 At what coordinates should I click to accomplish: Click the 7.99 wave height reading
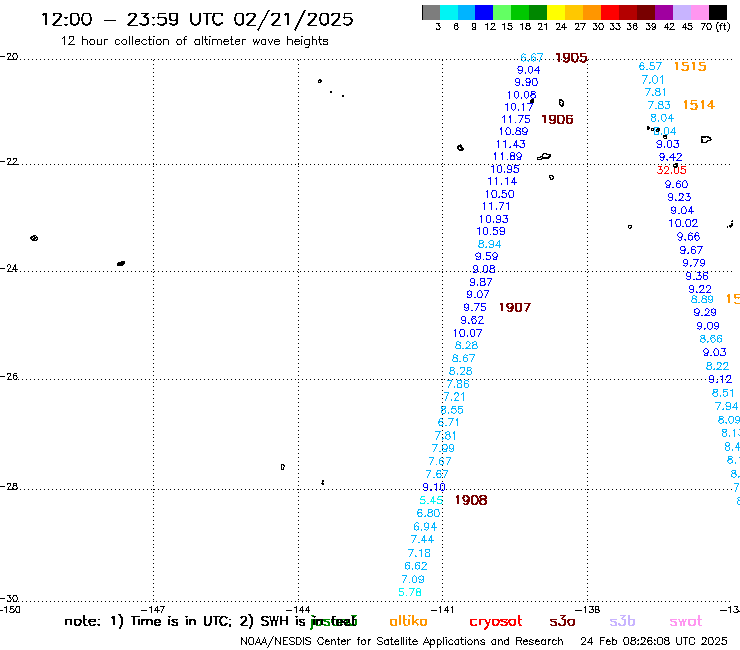(x=443, y=448)
